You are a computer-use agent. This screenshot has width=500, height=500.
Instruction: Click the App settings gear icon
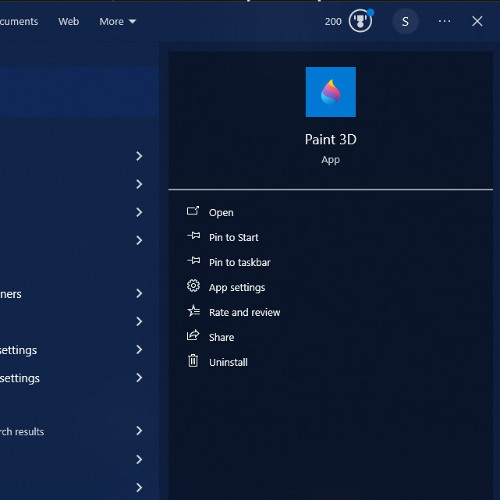point(193,286)
